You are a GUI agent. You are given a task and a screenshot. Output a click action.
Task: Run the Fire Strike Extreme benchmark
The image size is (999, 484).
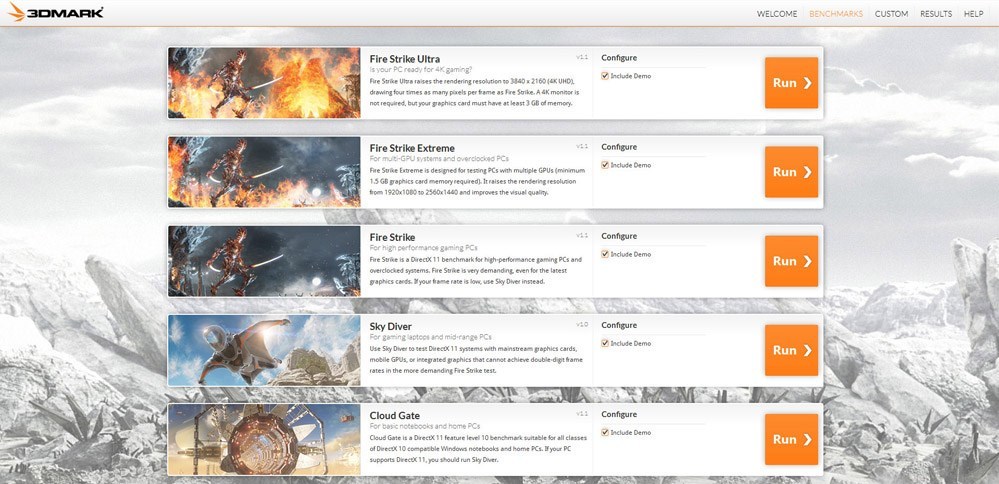click(791, 172)
